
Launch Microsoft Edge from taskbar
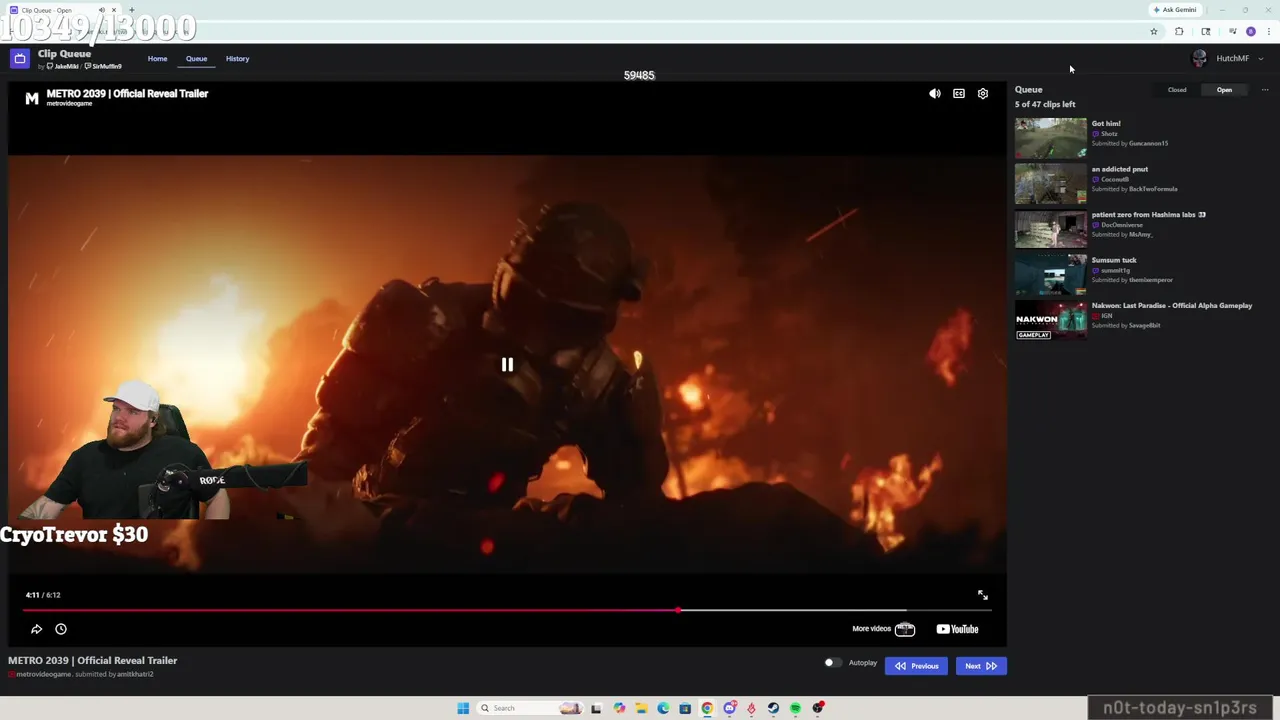click(x=663, y=708)
